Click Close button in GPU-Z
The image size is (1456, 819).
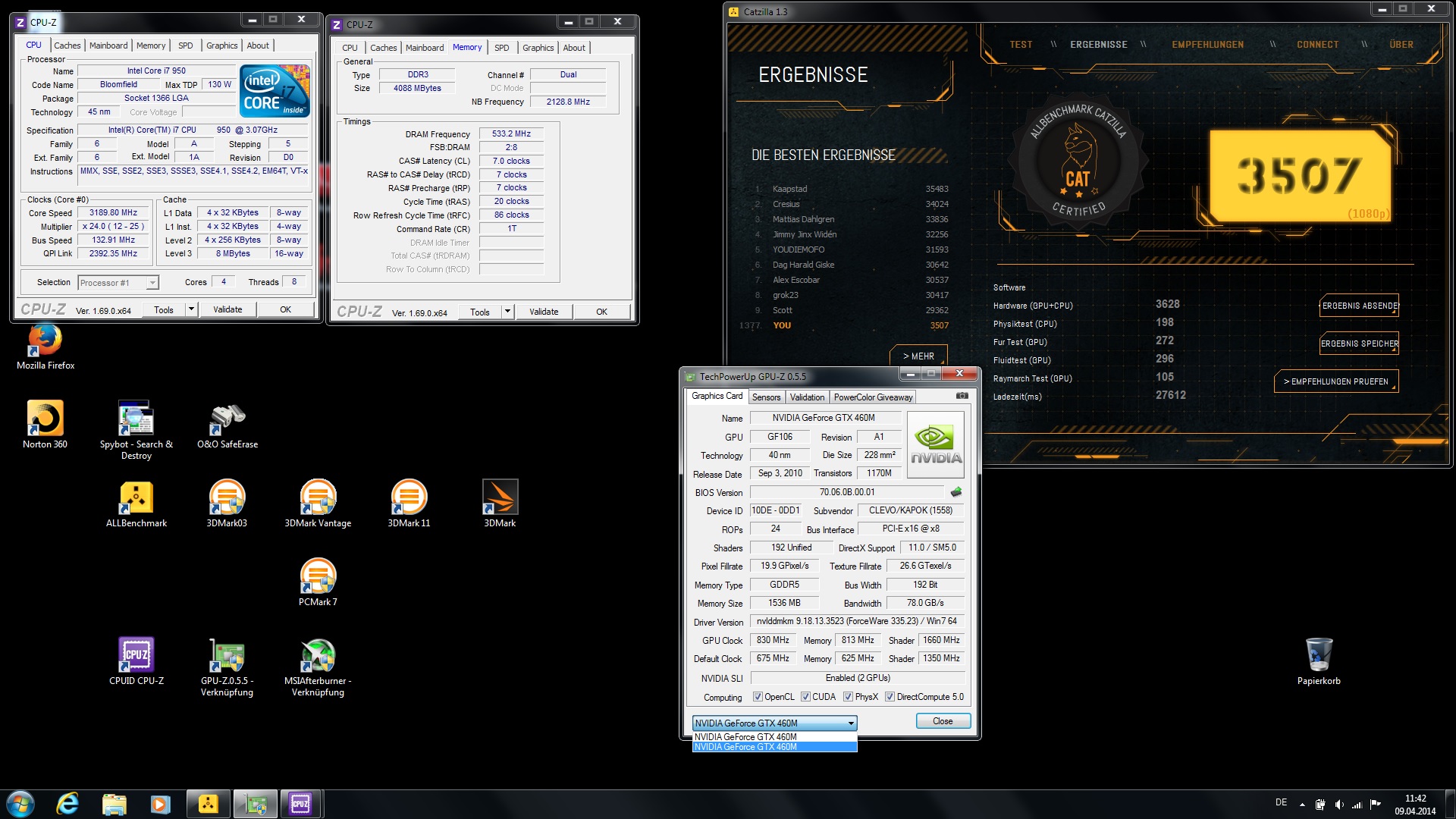pos(943,721)
